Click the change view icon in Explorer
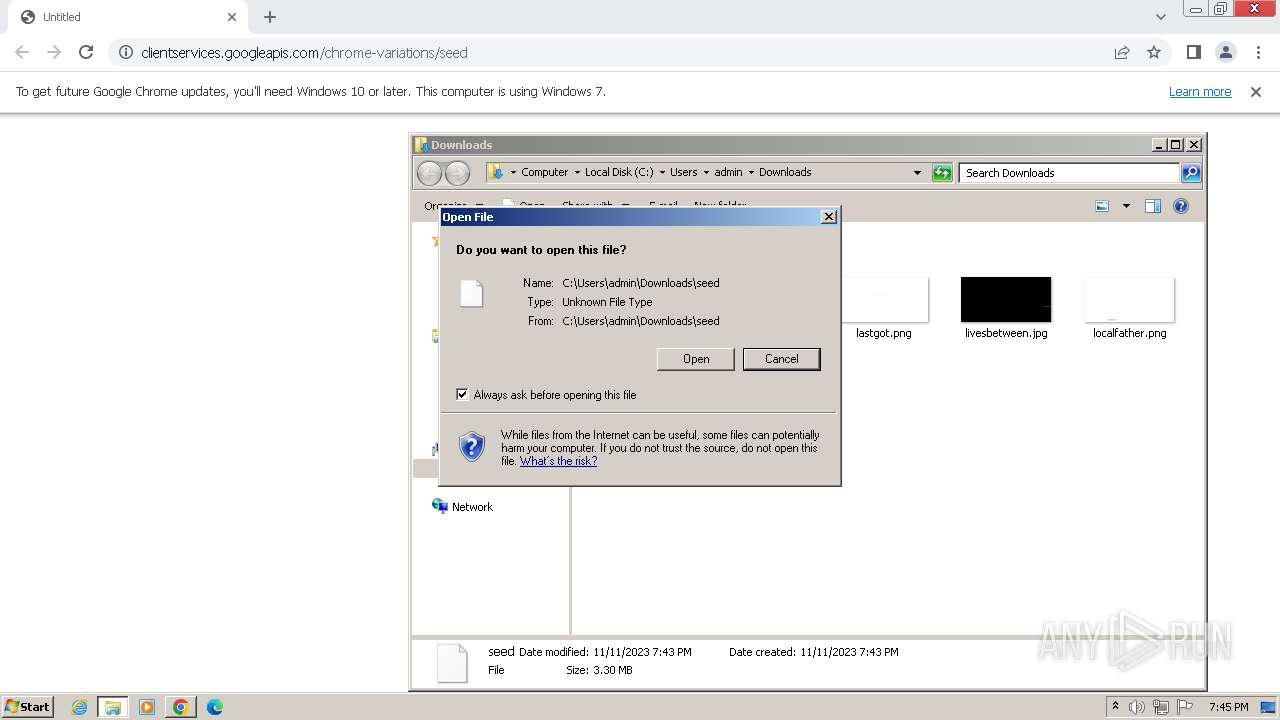This screenshot has height=720, width=1280. coord(1102,206)
